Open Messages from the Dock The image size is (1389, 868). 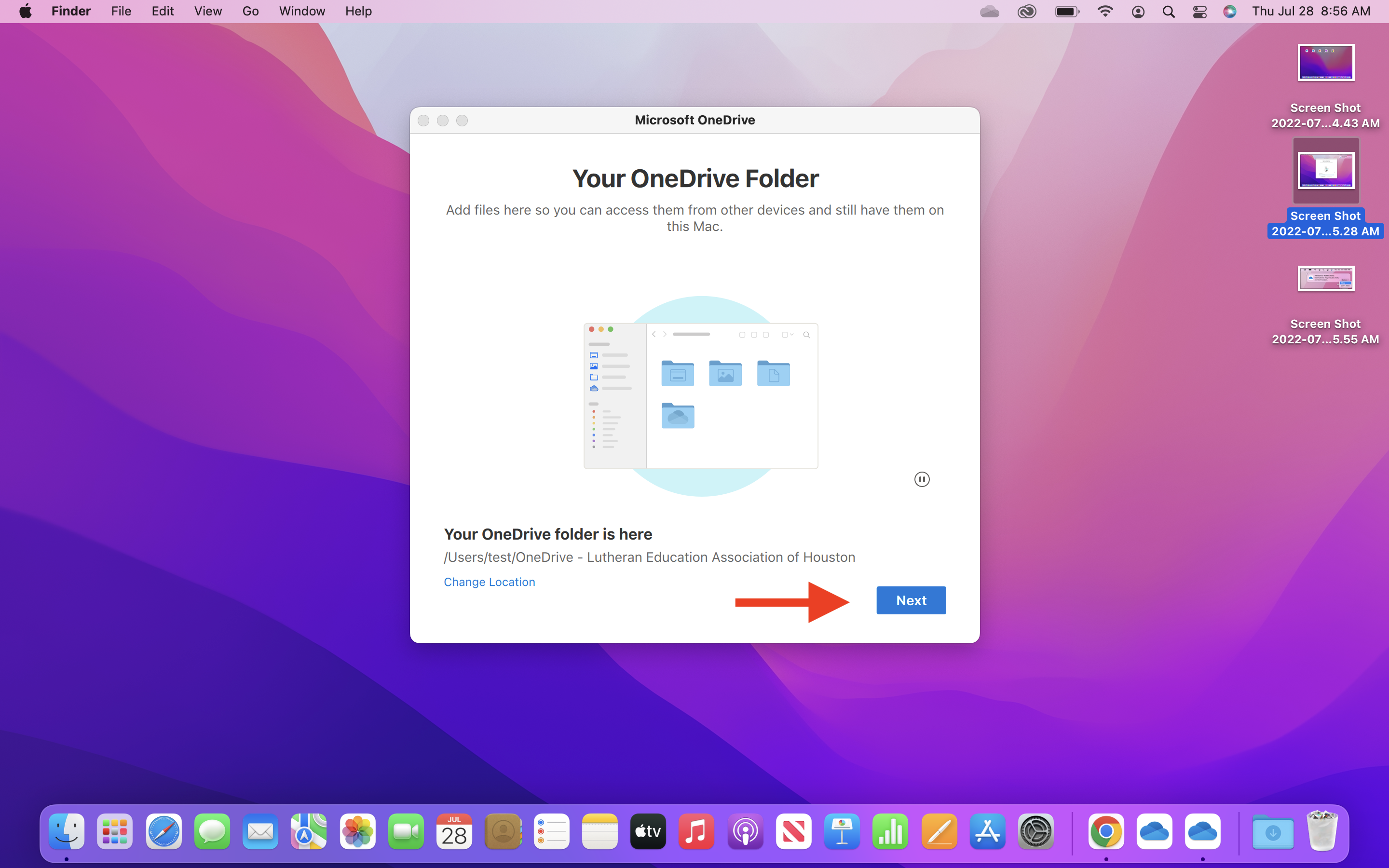click(212, 831)
